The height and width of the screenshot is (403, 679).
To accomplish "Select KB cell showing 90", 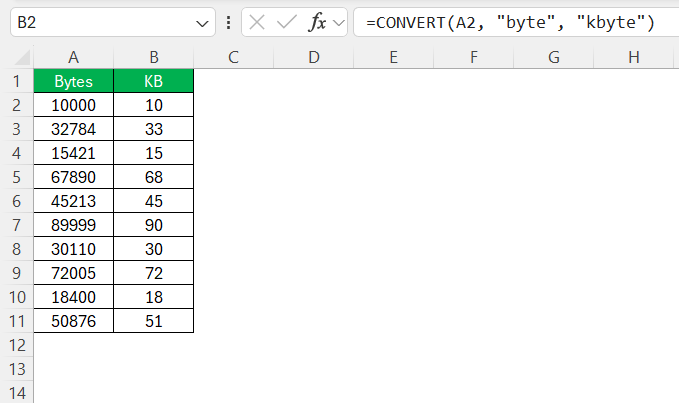I will [x=154, y=225].
